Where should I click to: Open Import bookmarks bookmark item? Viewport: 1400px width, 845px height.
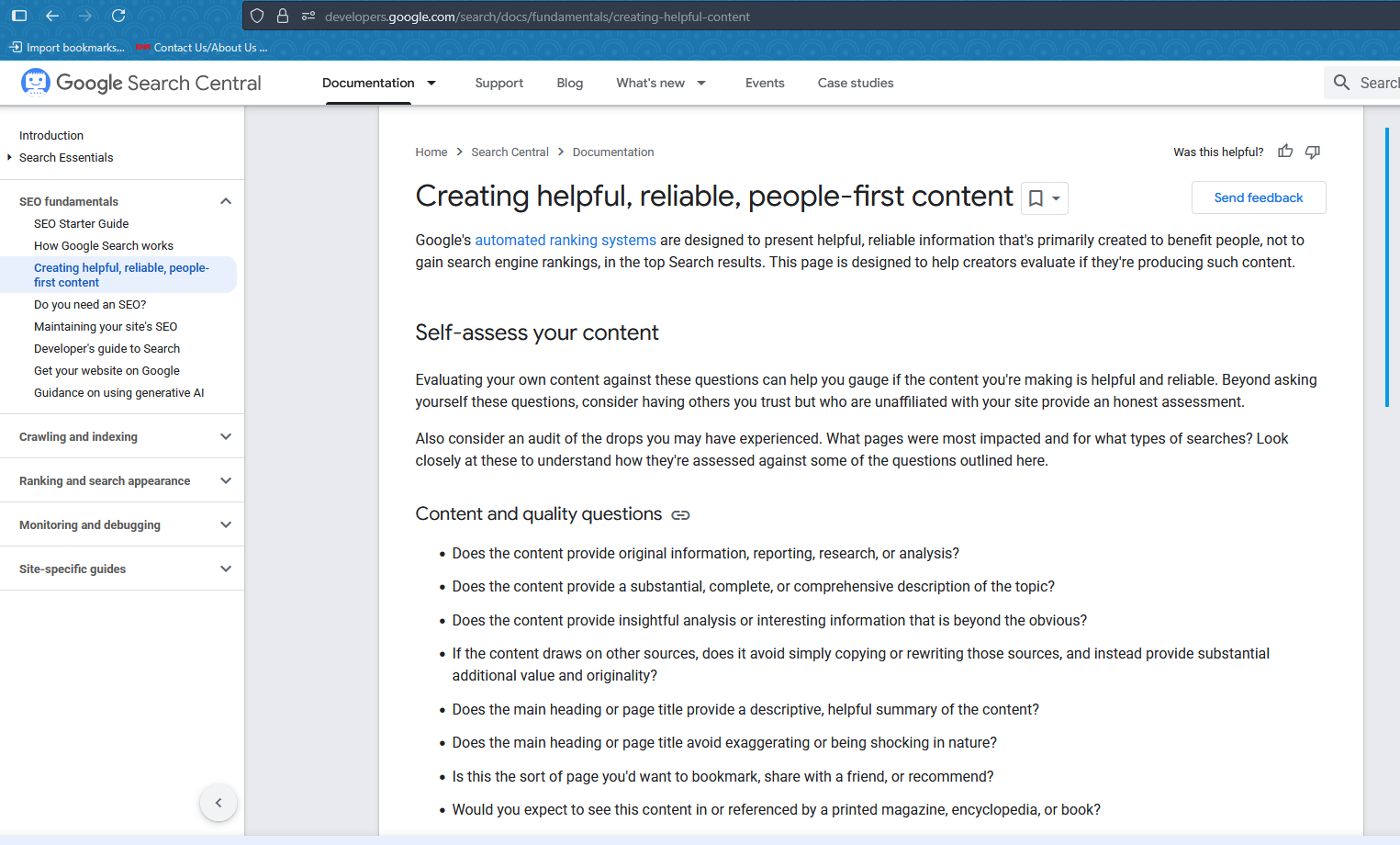click(x=66, y=48)
